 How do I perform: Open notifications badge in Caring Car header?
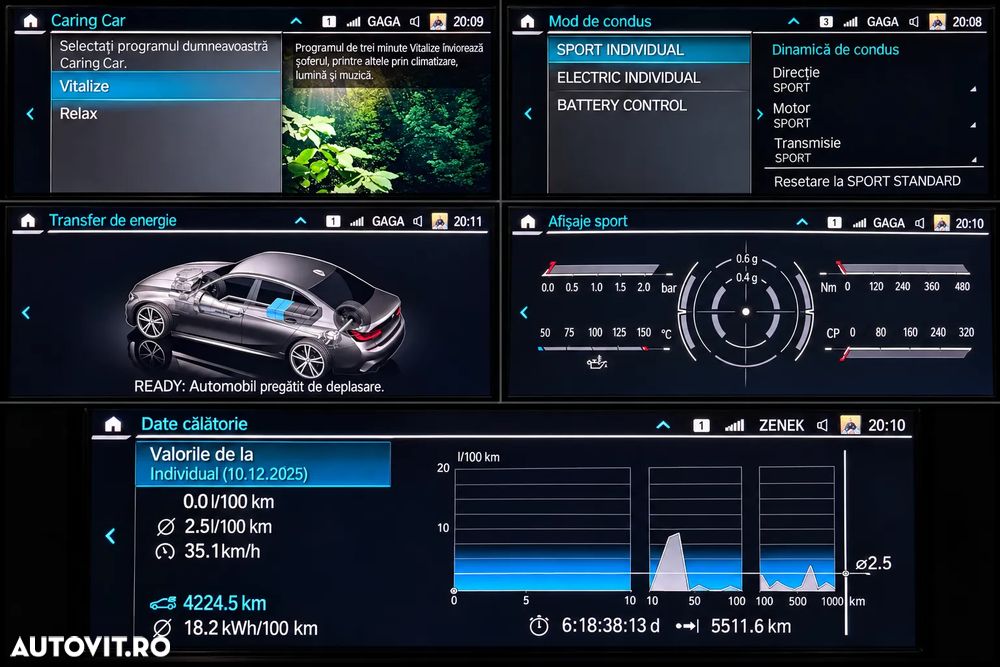(329, 22)
